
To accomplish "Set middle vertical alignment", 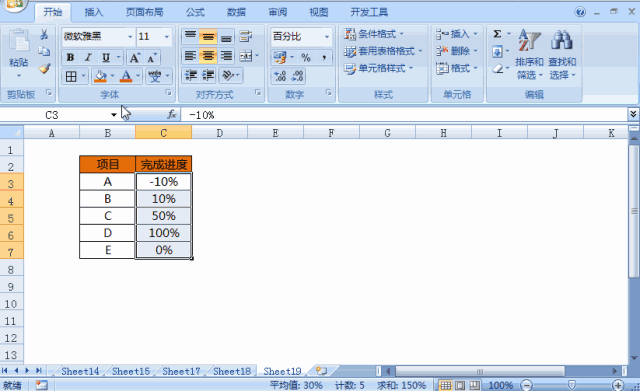I will [208, 36].
